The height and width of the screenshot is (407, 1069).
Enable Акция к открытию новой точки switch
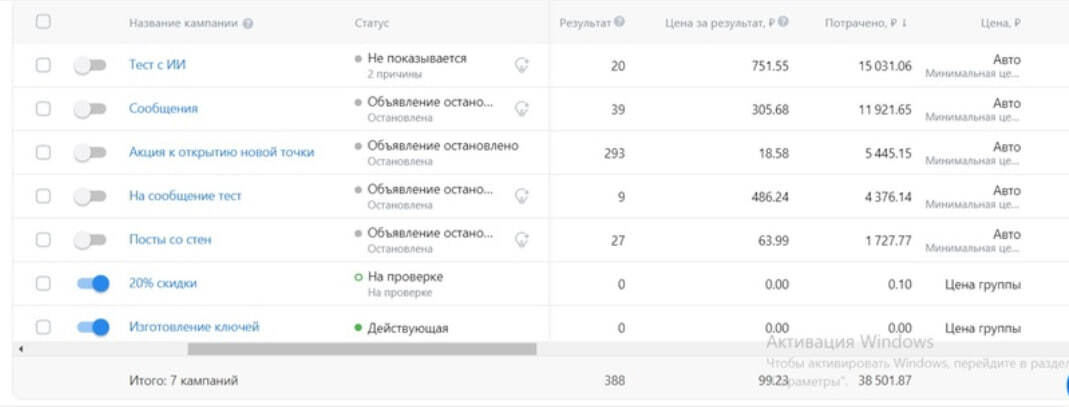tap(91, 153)
